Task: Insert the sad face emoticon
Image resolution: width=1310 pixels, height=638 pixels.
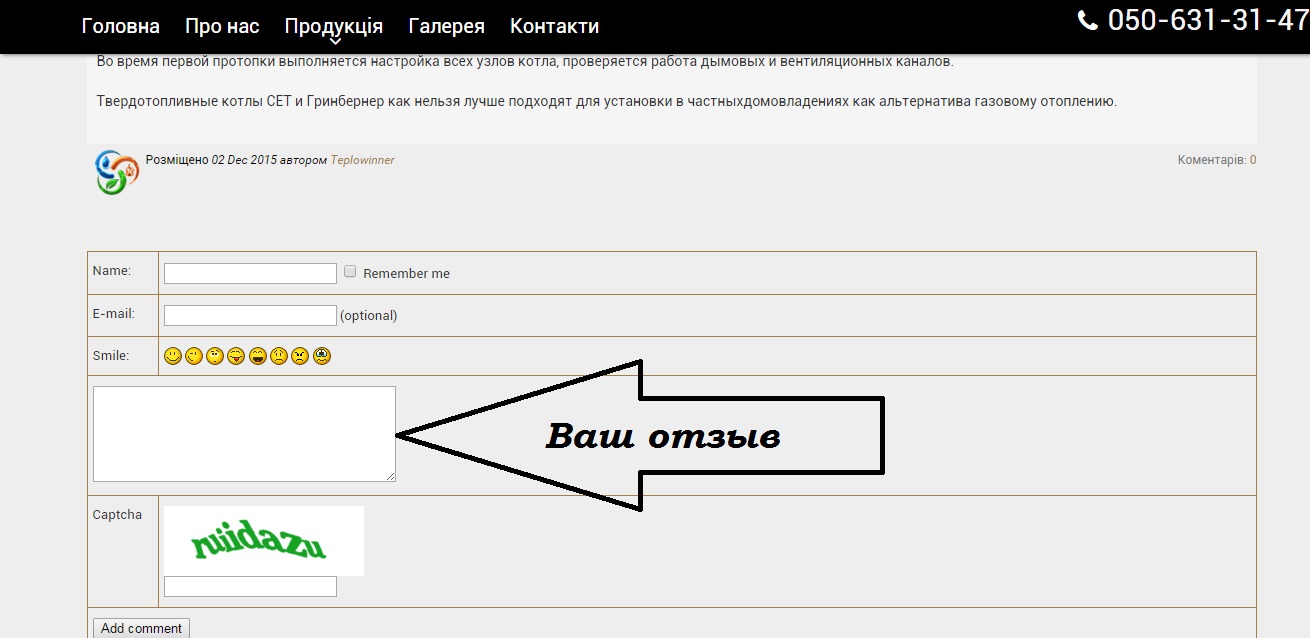Action: [278, 355]
